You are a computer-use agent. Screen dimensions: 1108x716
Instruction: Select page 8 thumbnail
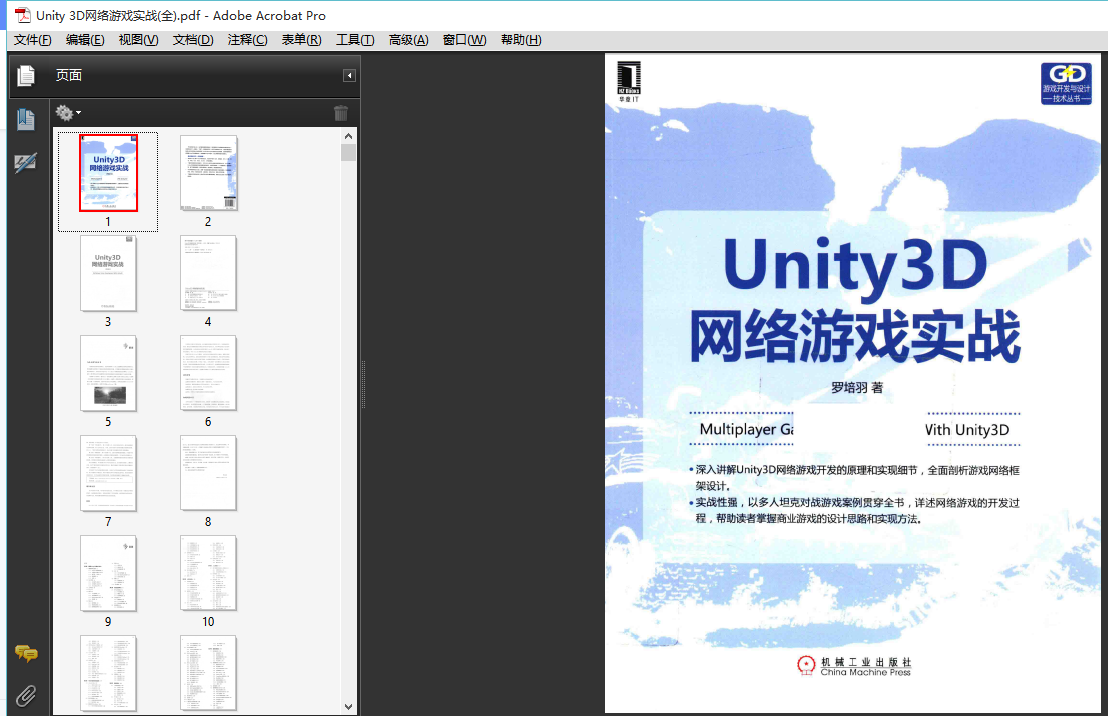[208, 474]
